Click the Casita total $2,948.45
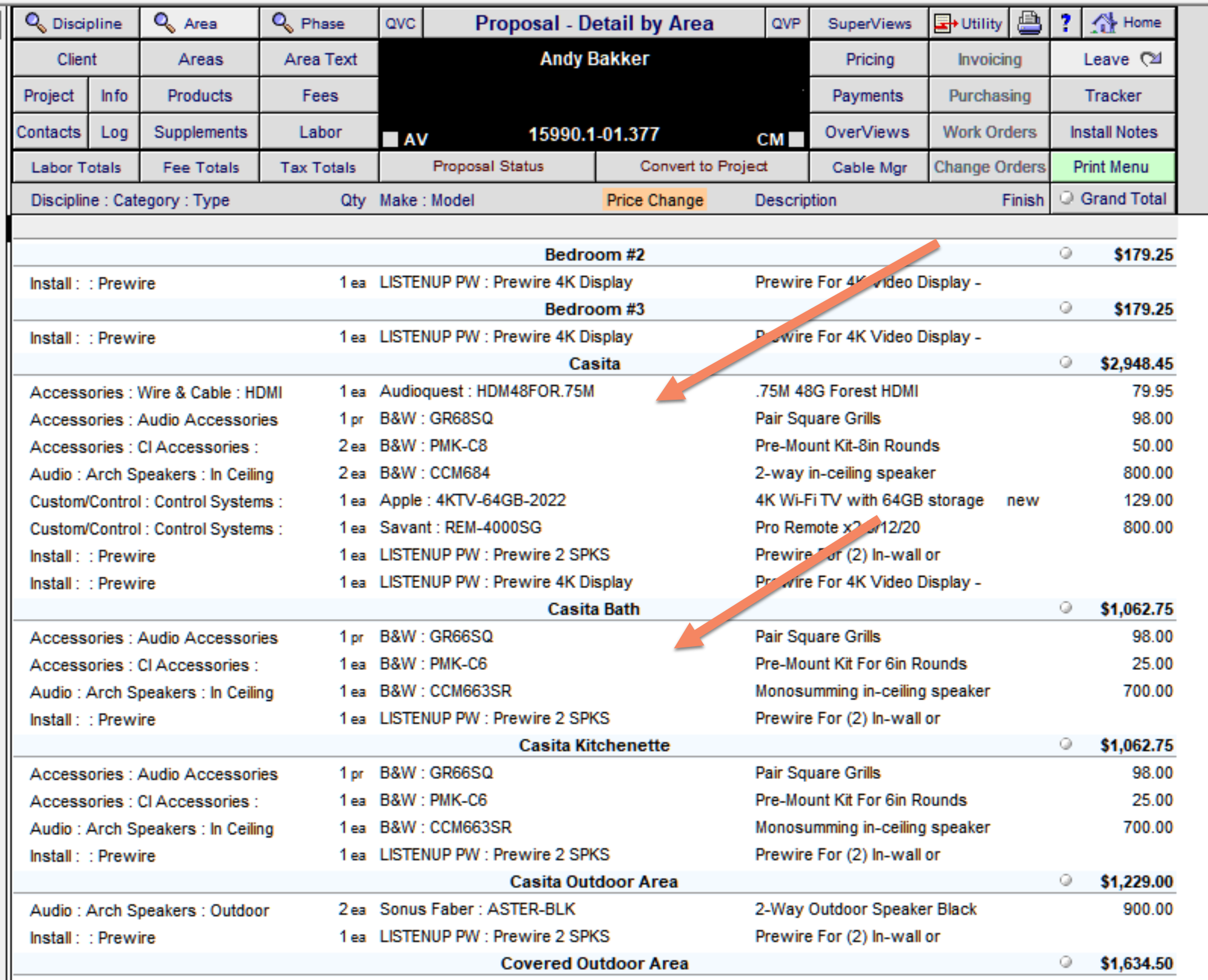 point(1137,363)
